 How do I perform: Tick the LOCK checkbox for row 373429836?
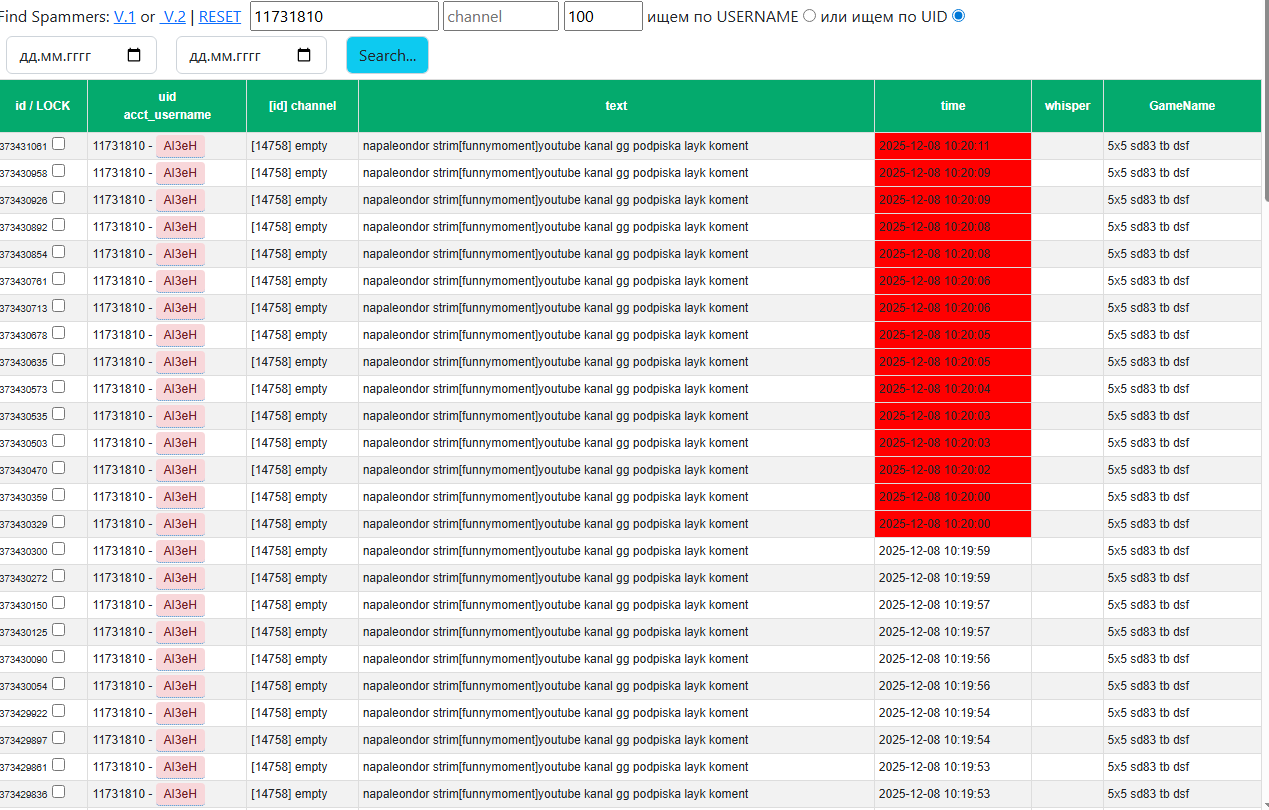(x=58, y=792)
